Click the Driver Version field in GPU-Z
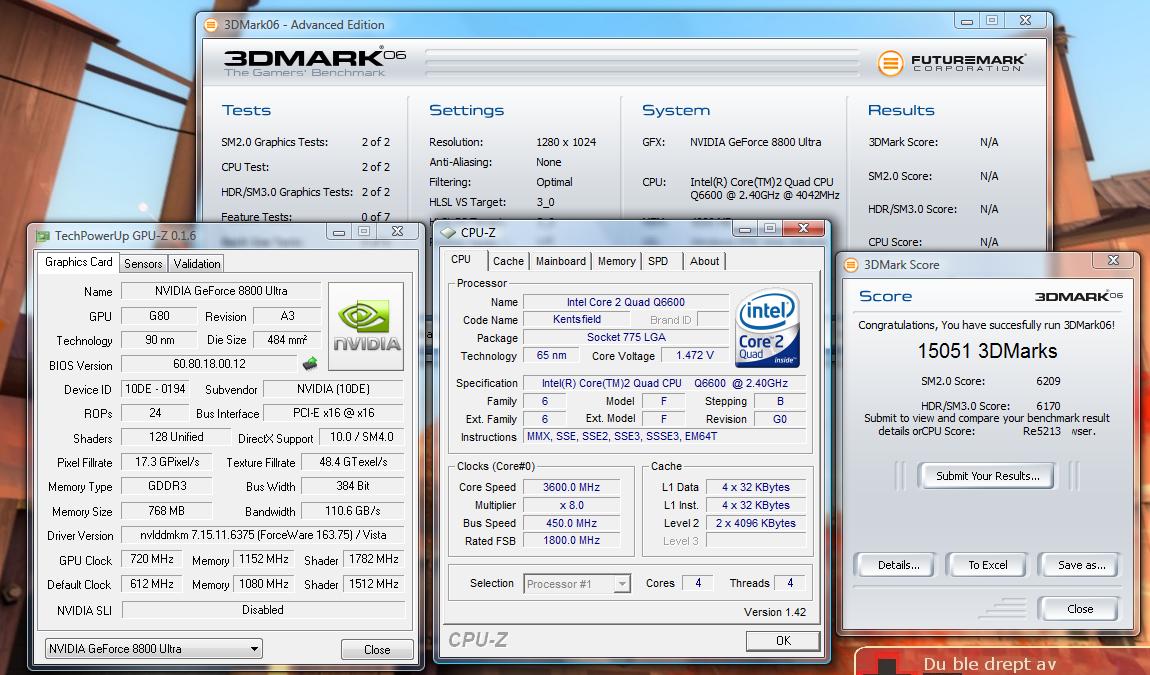Image resolution: width=1150 pixels, height=675 pixels. click(x=263, y=535)
